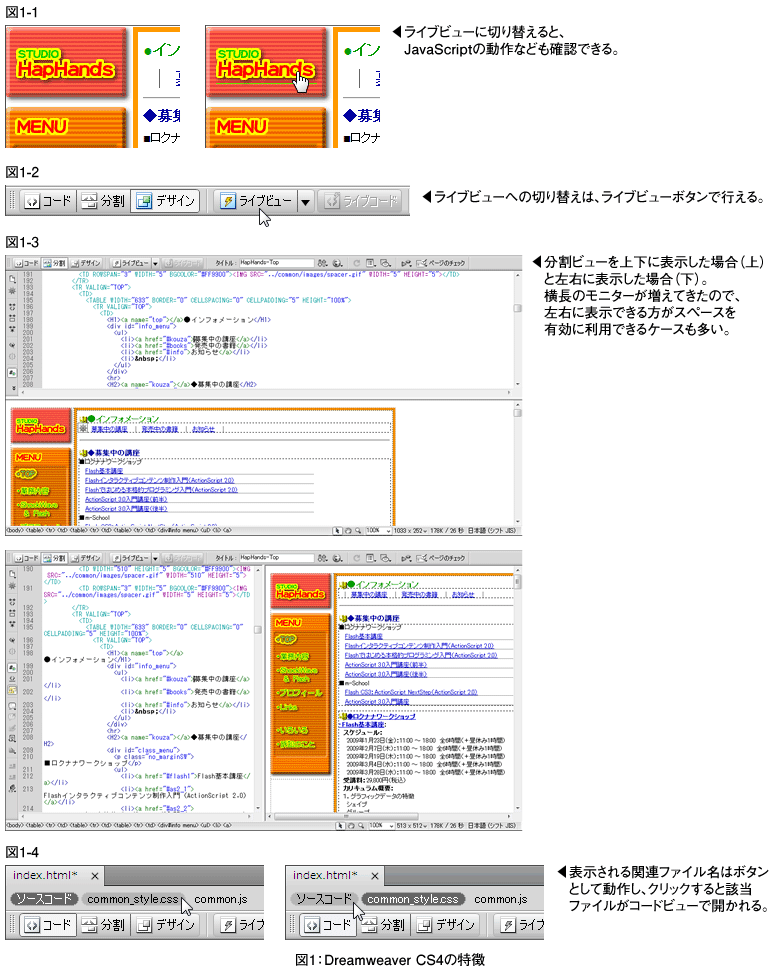Click Wrap Tag icon in lower window coding toolbar

[12, 728]
